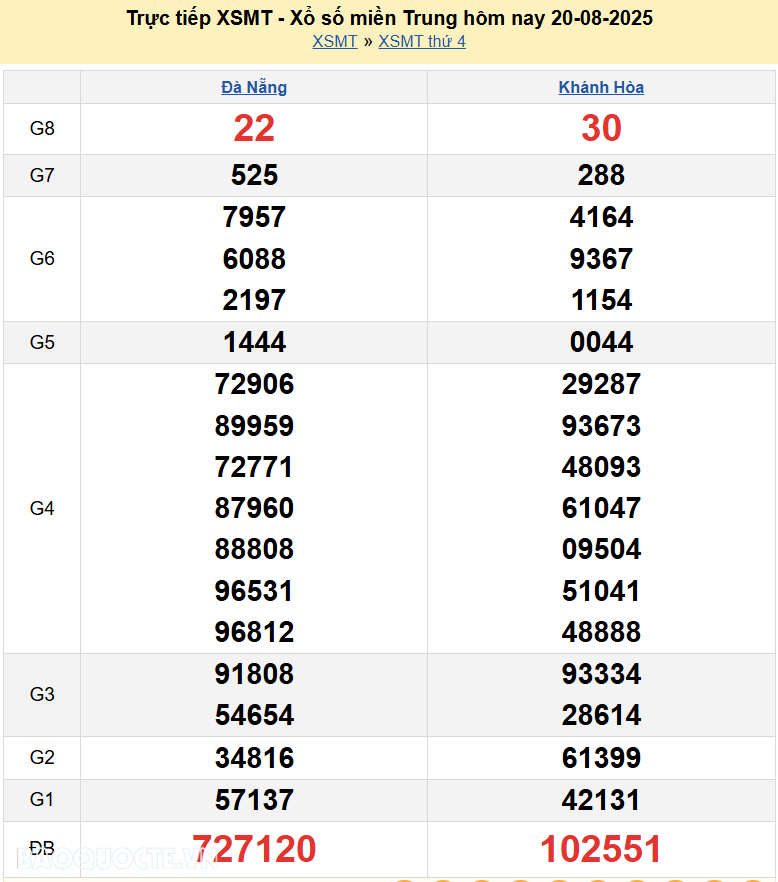Click the G6 row label

[x=42, y=258]
